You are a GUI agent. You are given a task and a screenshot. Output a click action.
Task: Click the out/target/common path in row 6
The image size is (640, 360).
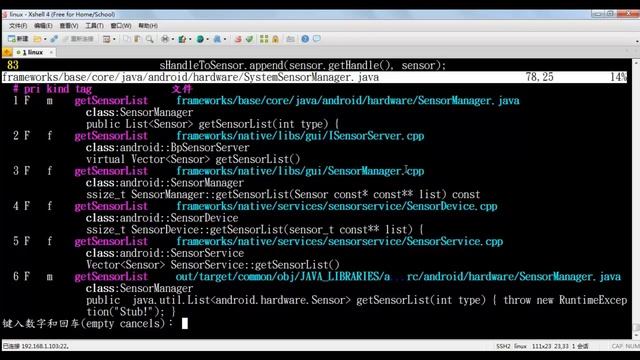tap(398, 276)
